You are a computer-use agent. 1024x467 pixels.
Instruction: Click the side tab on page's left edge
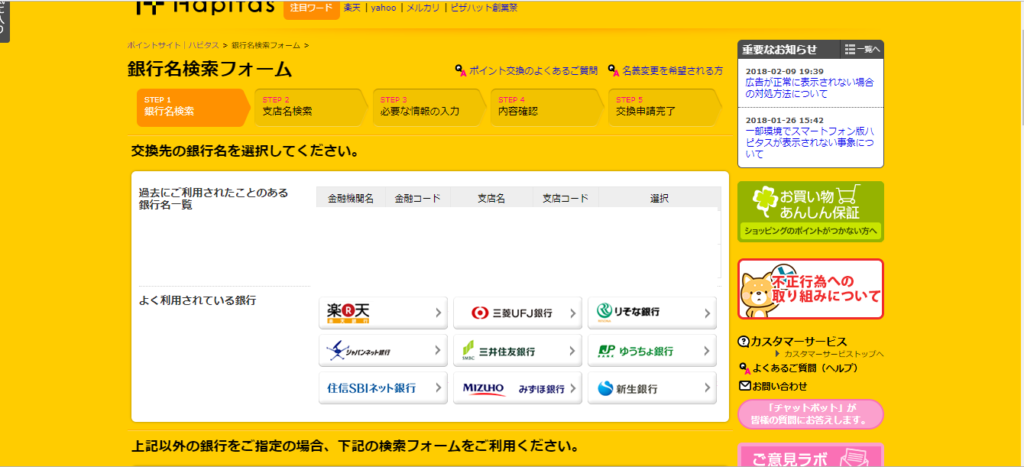point(5,21)
